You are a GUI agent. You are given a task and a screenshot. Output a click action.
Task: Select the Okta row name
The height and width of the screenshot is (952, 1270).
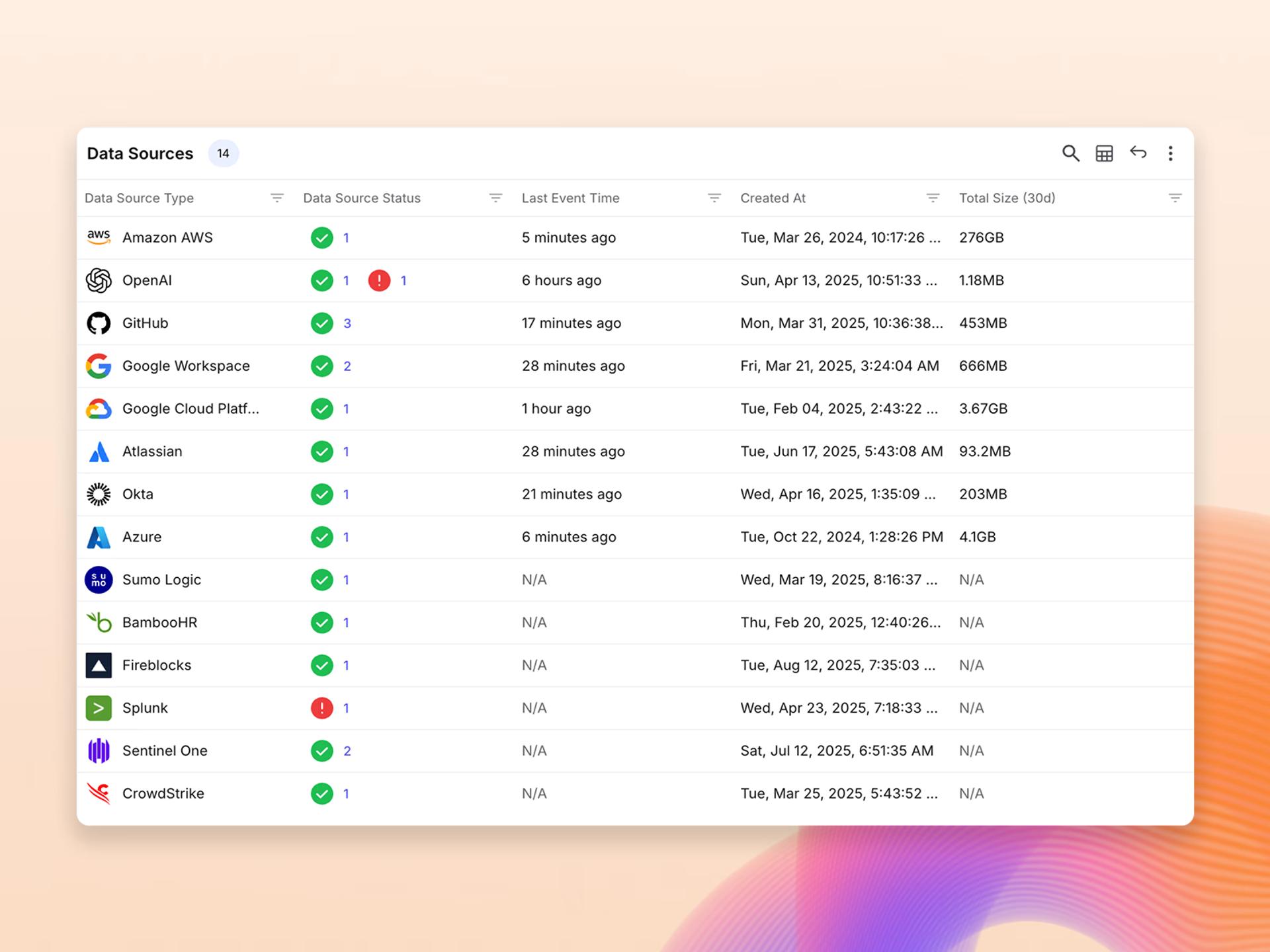click(138, 495)
